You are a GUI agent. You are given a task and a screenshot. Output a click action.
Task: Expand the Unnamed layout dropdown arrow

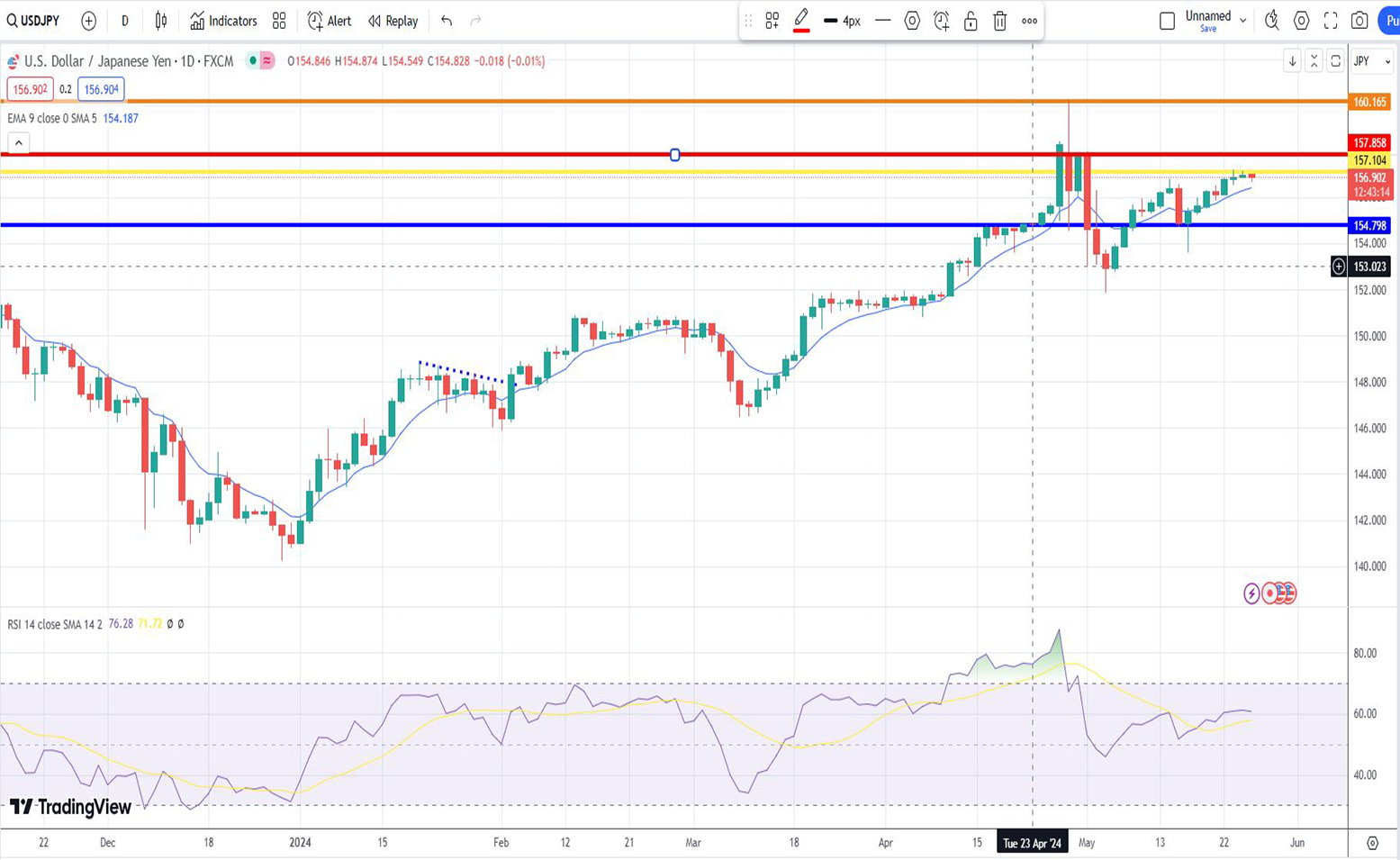click(1242, 21)
